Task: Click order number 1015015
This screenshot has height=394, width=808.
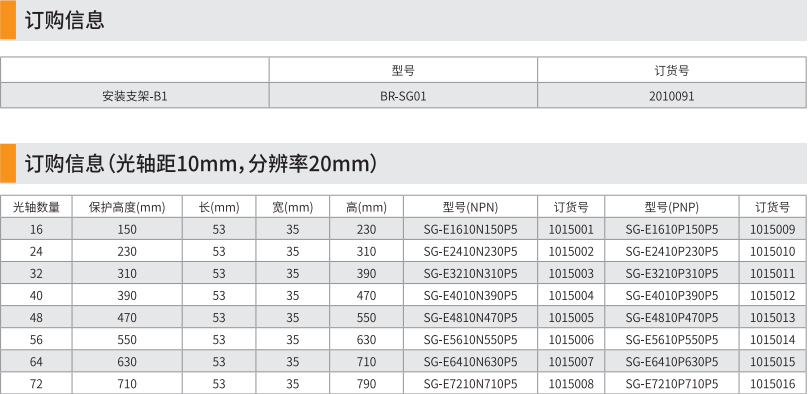Action: (772, 362)
